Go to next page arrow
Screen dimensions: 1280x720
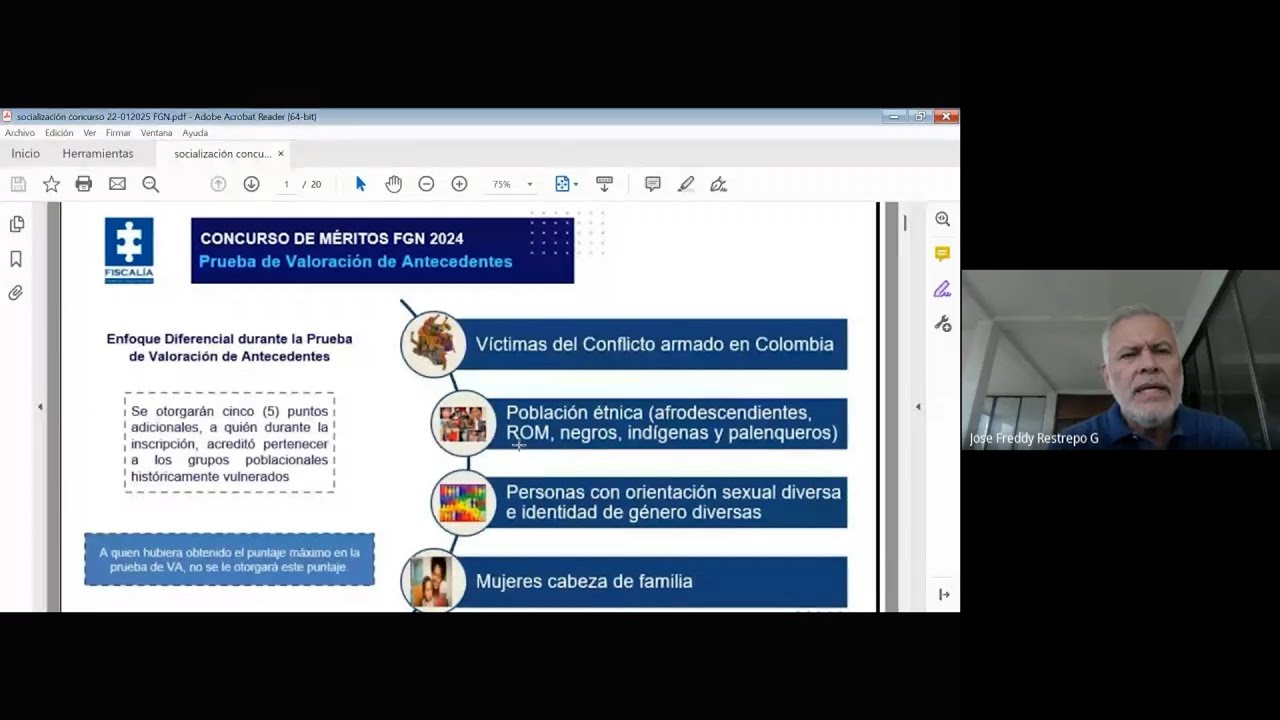[251, 184]
